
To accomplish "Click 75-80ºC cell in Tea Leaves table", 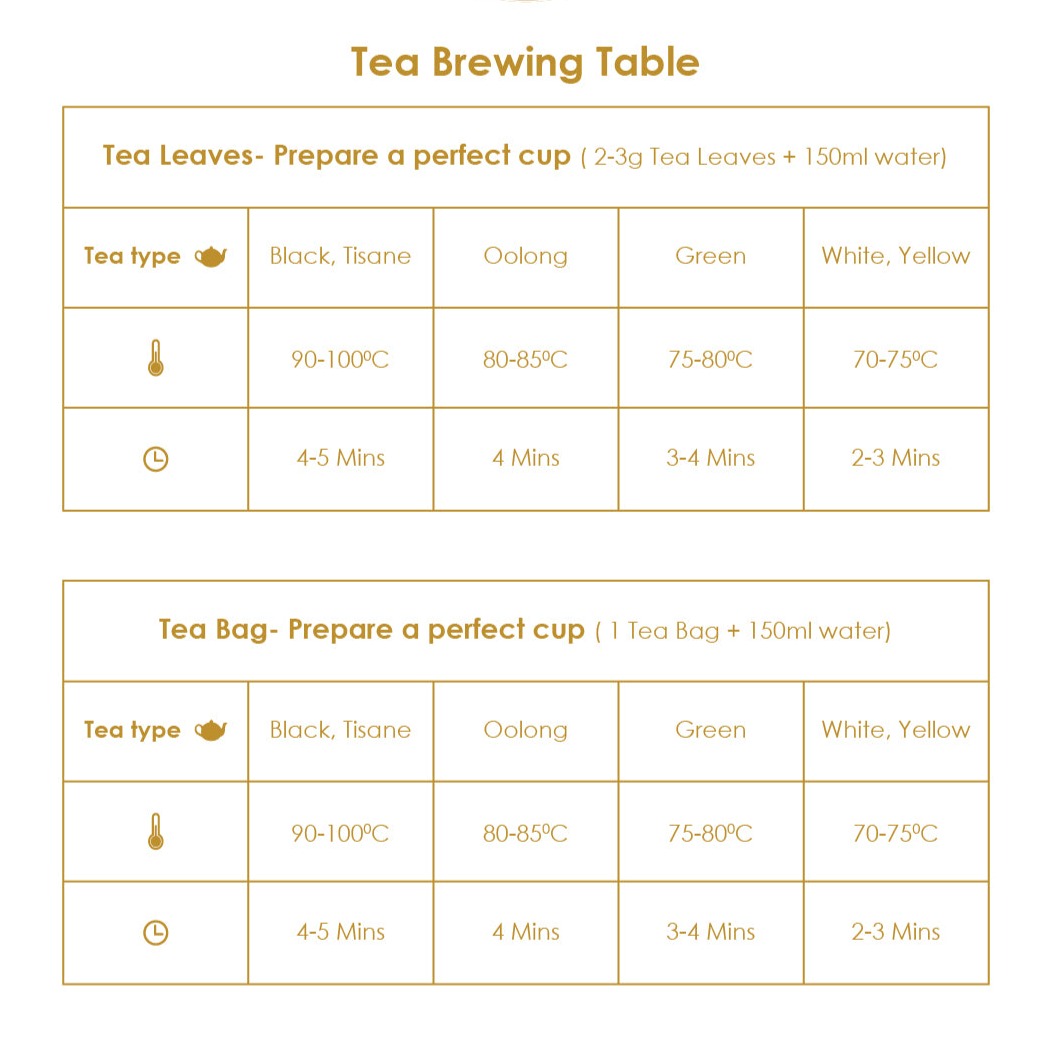I will (x=710, y=359).
